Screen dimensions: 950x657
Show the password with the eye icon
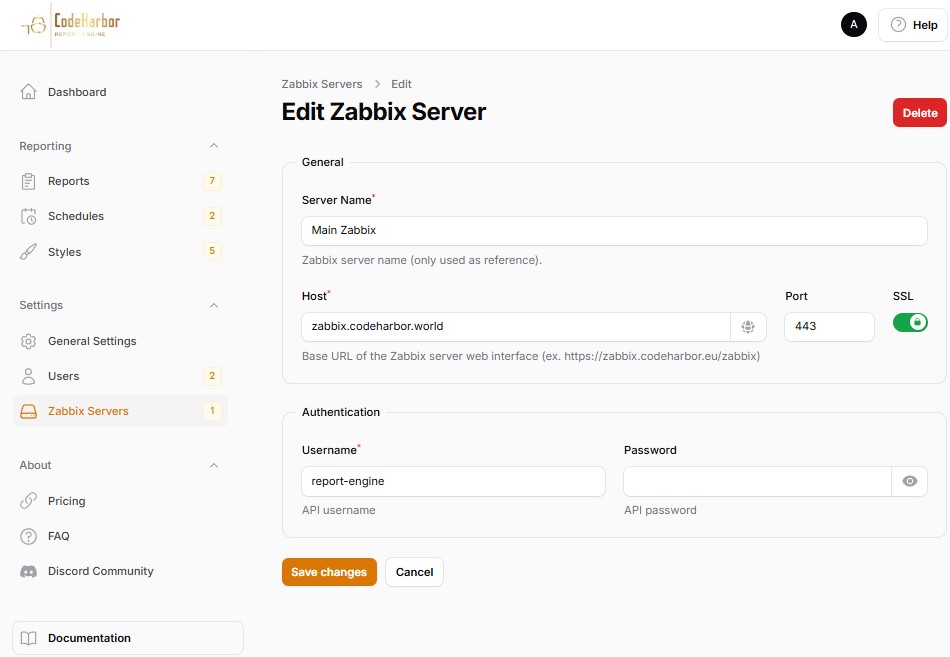909,481
